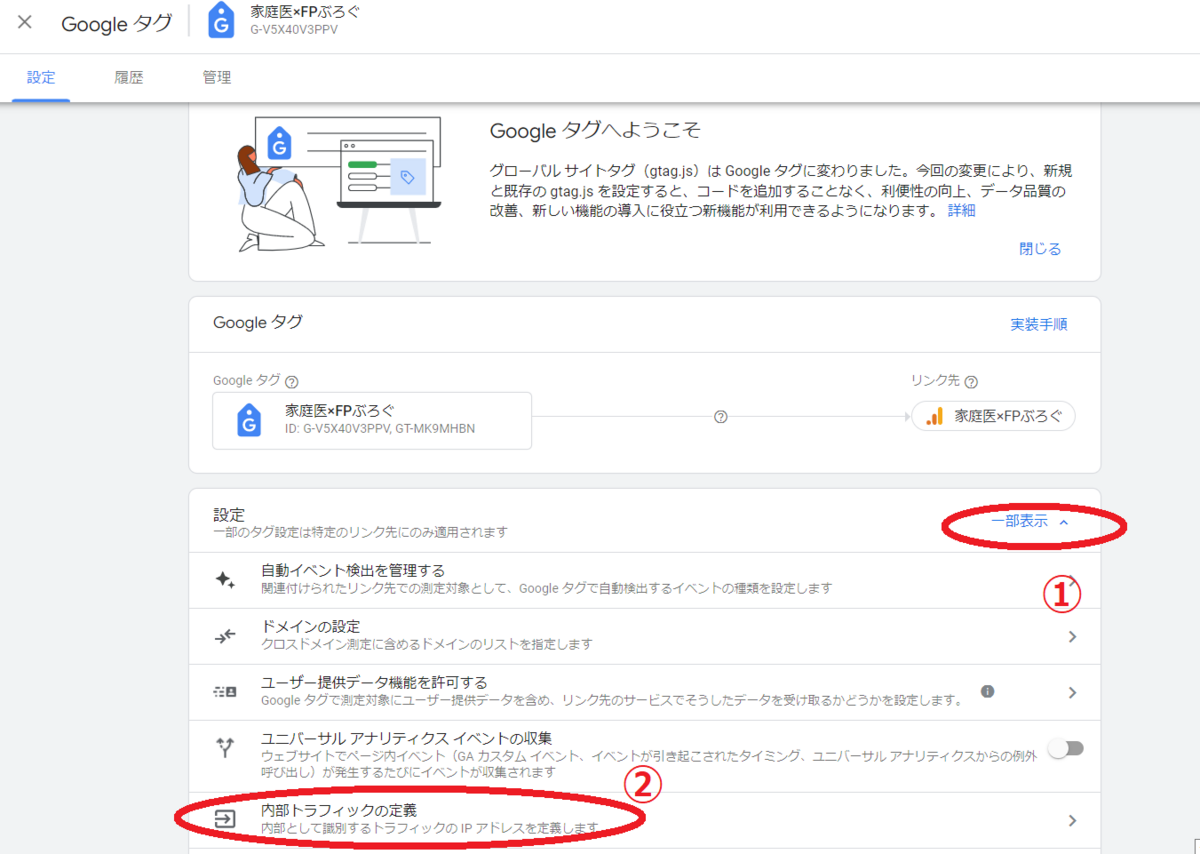
Task: Open ユーザー提供データ機能を許可する setting
Action: point(644,692)
